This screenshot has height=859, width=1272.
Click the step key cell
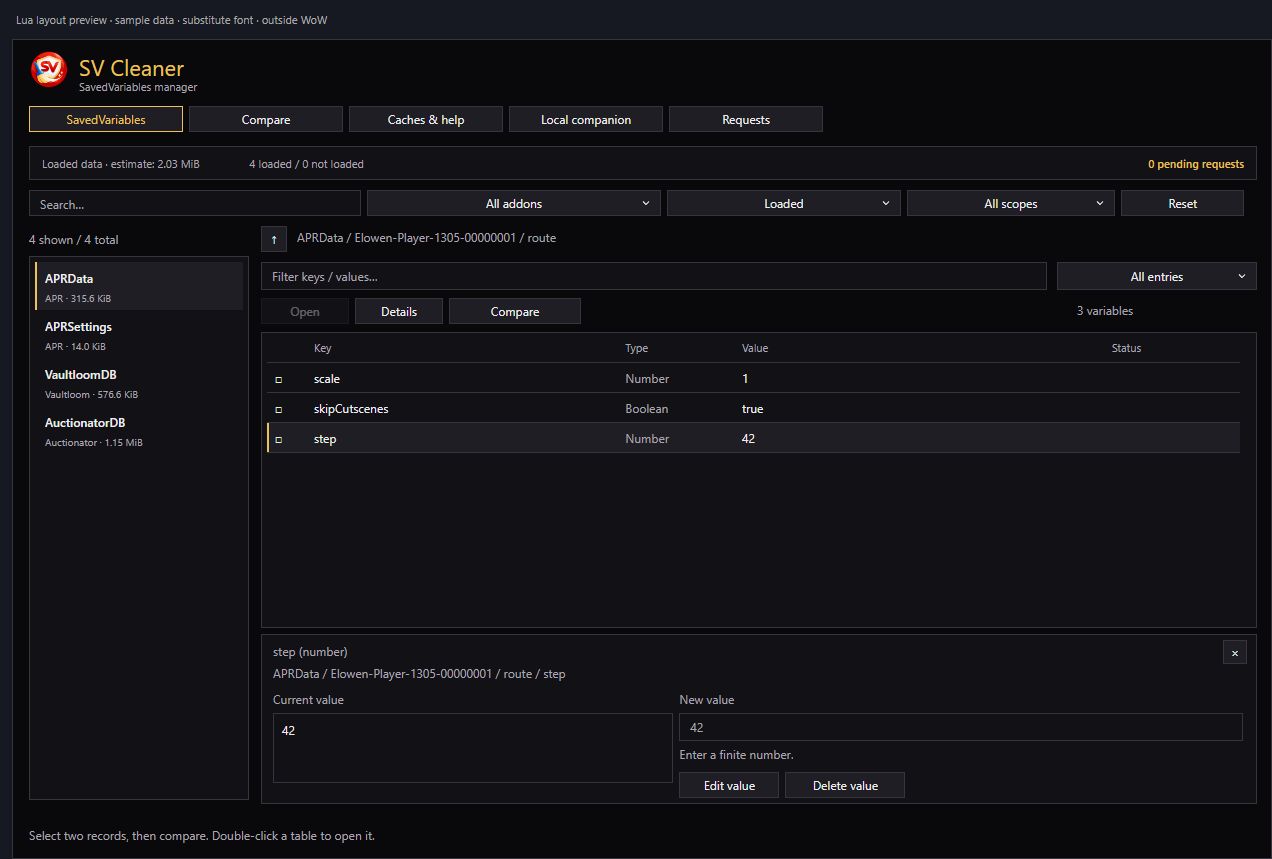(325, 439)
